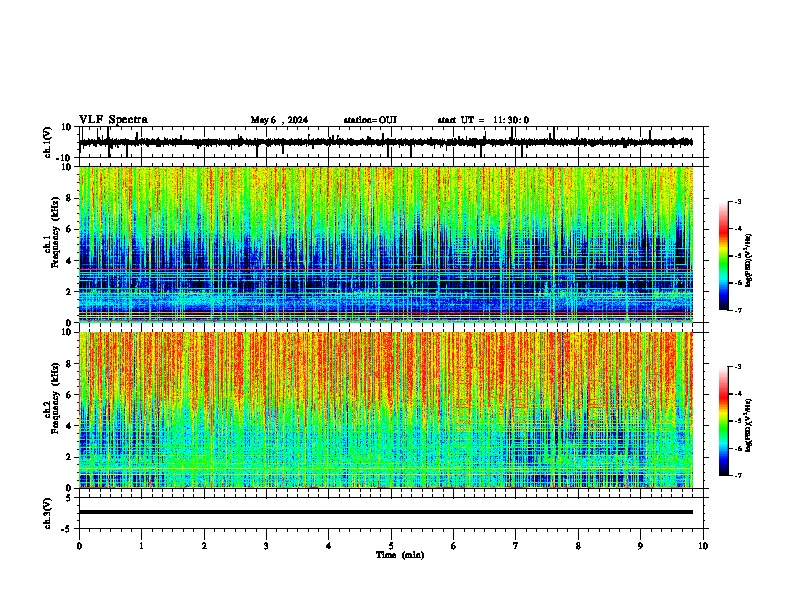The height and width of the screenshot is (612, 792).
Task: Click the time axis tick label "5"
Action: tap(391, 546)
